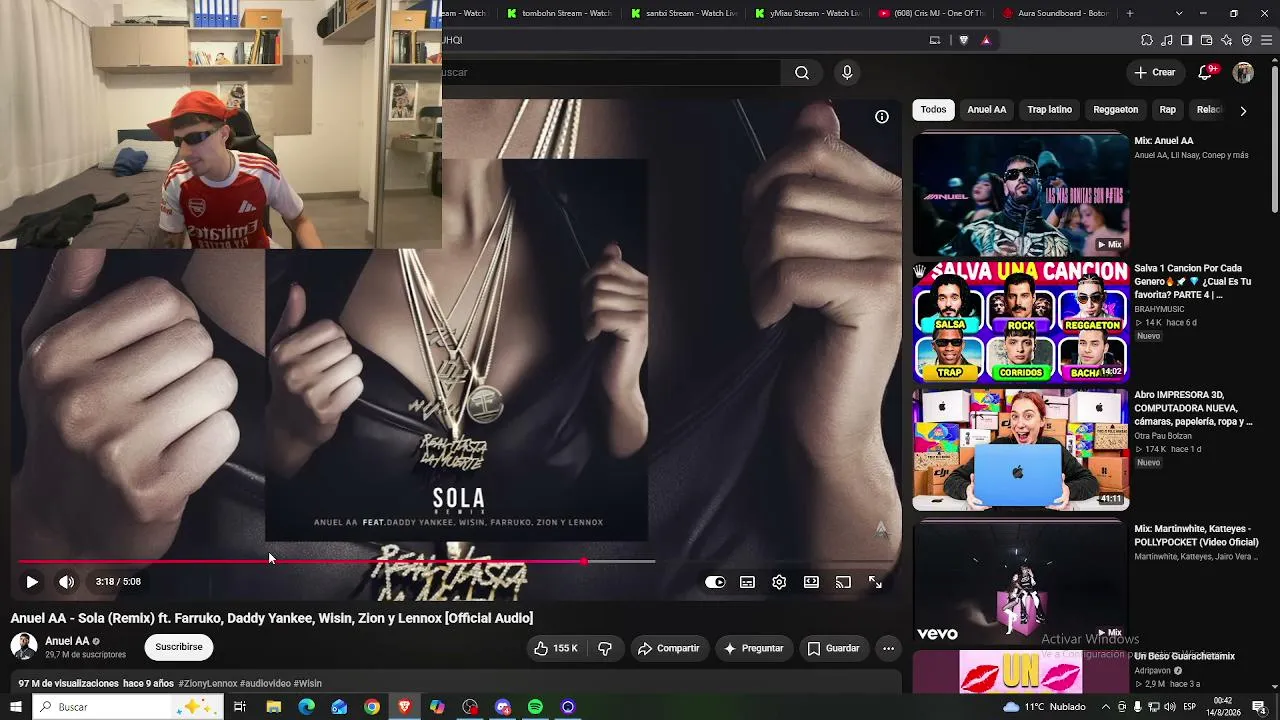Select the Reggaeton filter chip
This screenshot has width=1280, height=720.
coord(1116,110)
